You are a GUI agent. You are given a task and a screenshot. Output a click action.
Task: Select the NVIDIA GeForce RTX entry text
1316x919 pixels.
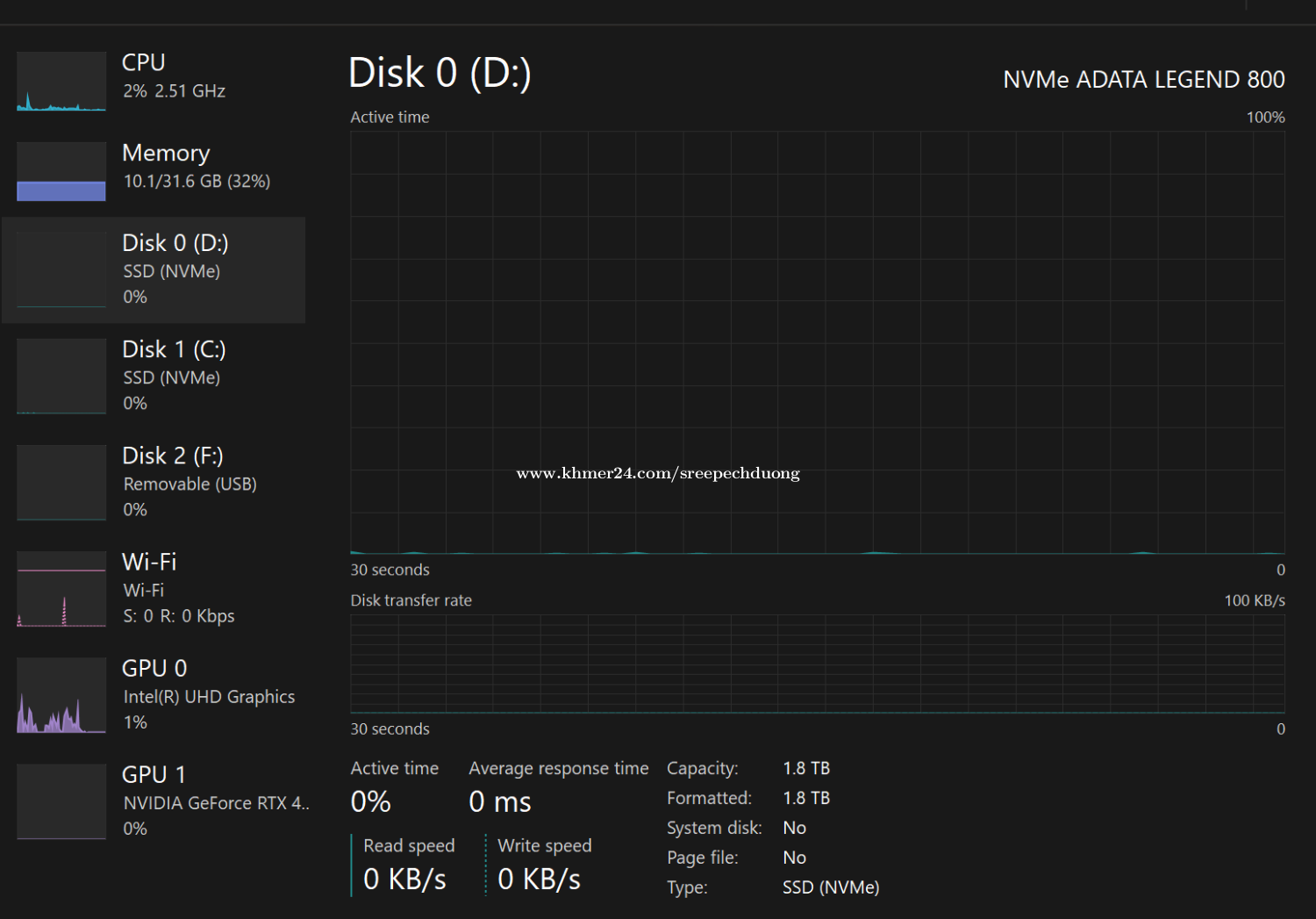(216, 803)
